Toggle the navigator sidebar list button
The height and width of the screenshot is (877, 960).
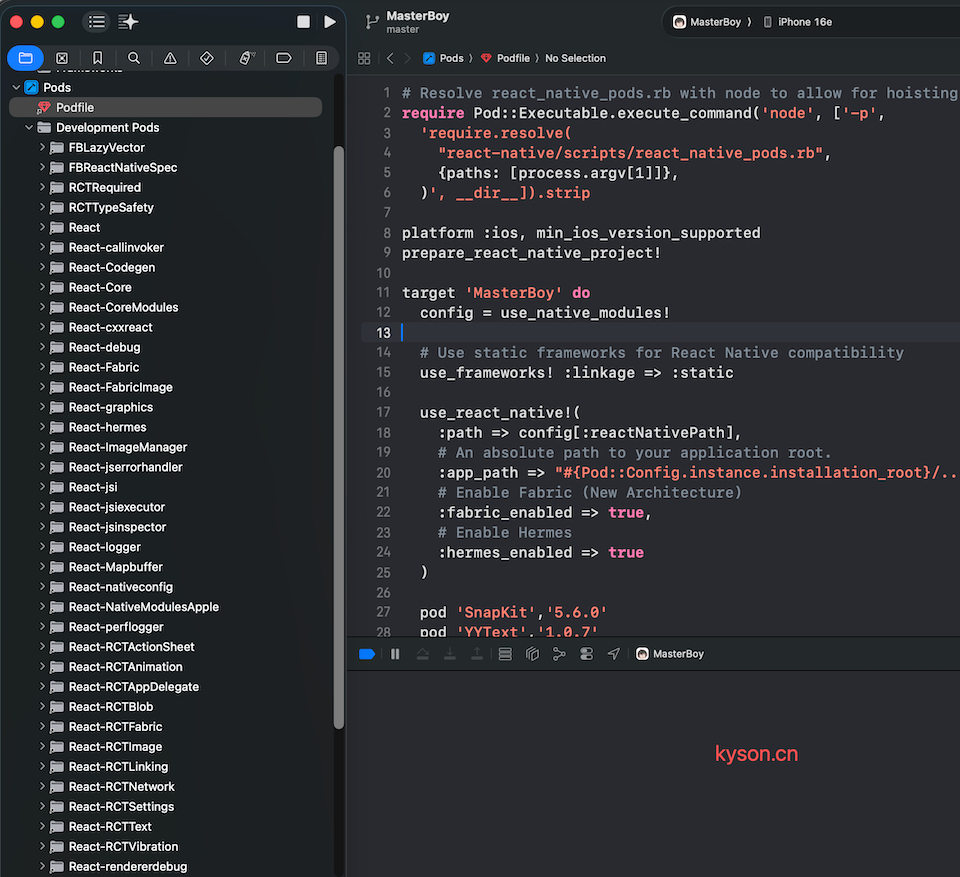coord(96,21)
